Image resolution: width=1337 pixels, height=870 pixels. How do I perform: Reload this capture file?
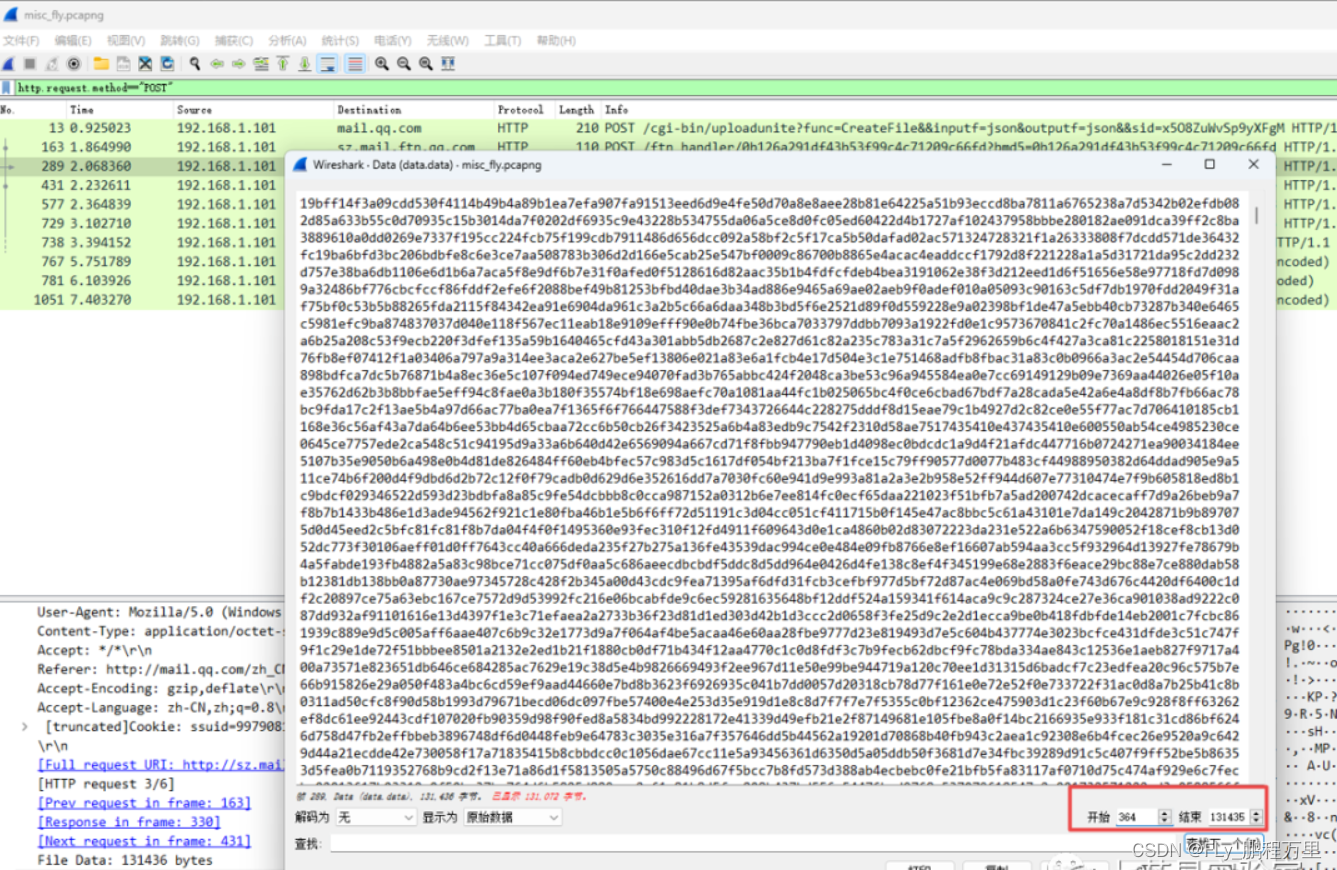click(168, 63)
